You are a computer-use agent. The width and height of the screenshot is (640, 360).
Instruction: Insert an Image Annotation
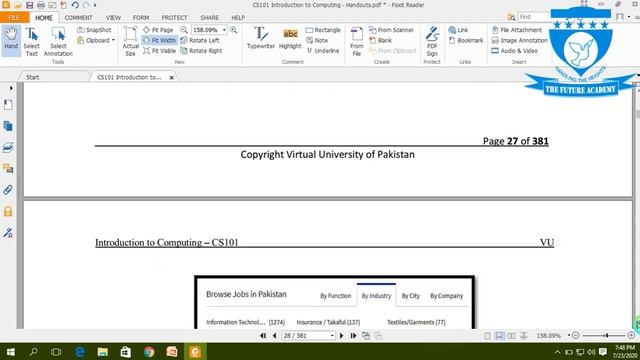[519, 40]
